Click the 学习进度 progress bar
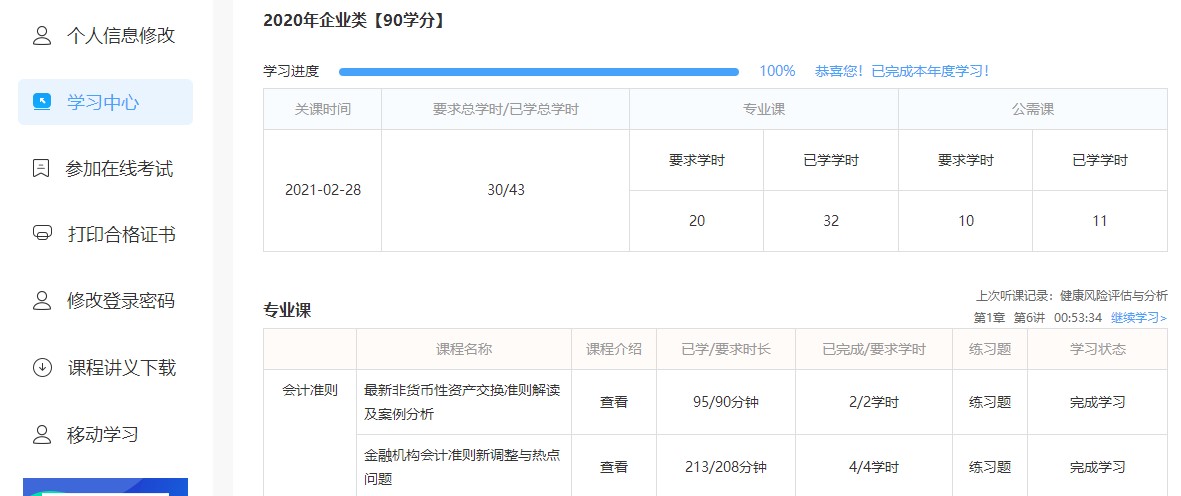The height and width of the screenshot is (496, 1181). pos(539,72)
